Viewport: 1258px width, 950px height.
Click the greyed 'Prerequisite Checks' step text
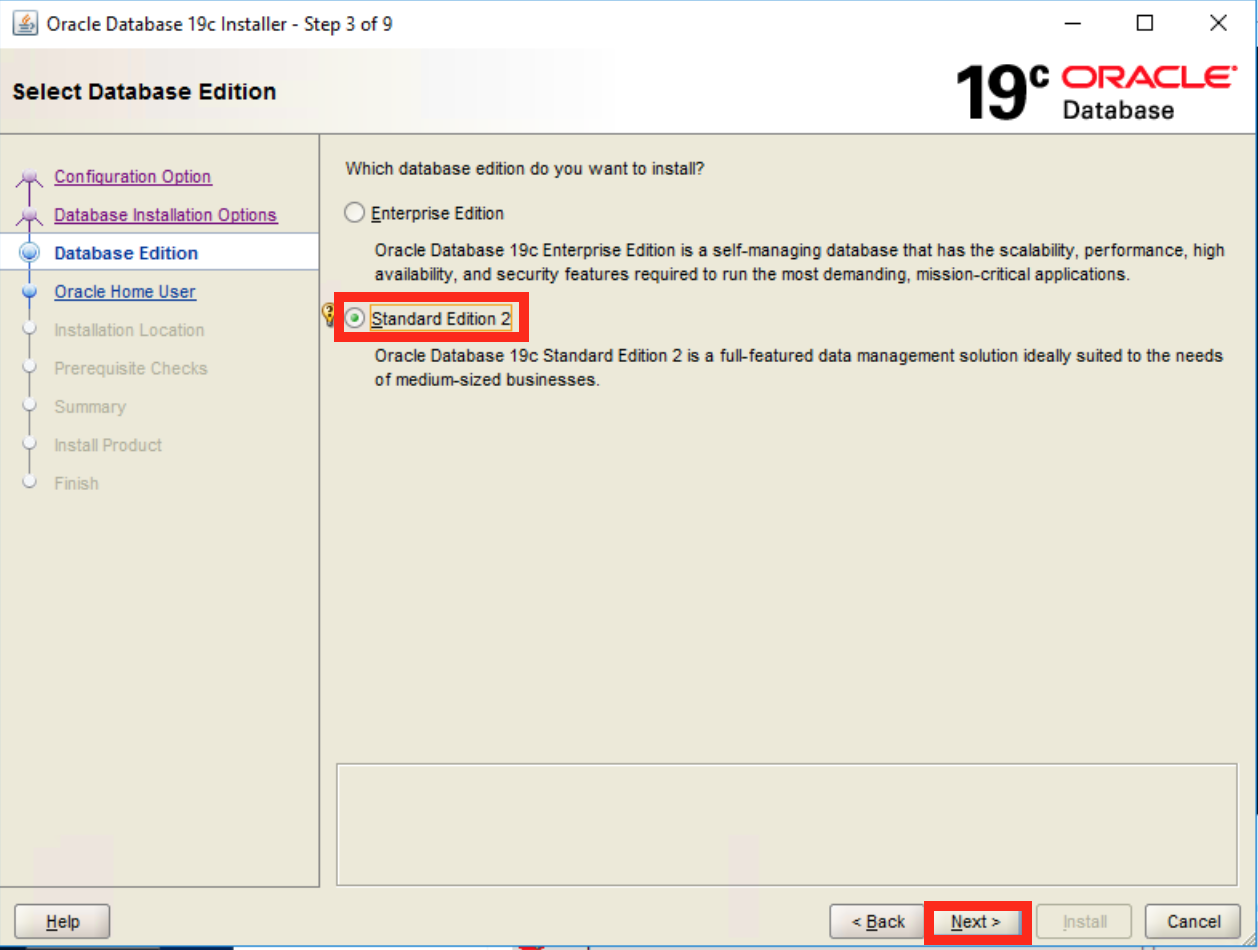(x=131, y=368)
